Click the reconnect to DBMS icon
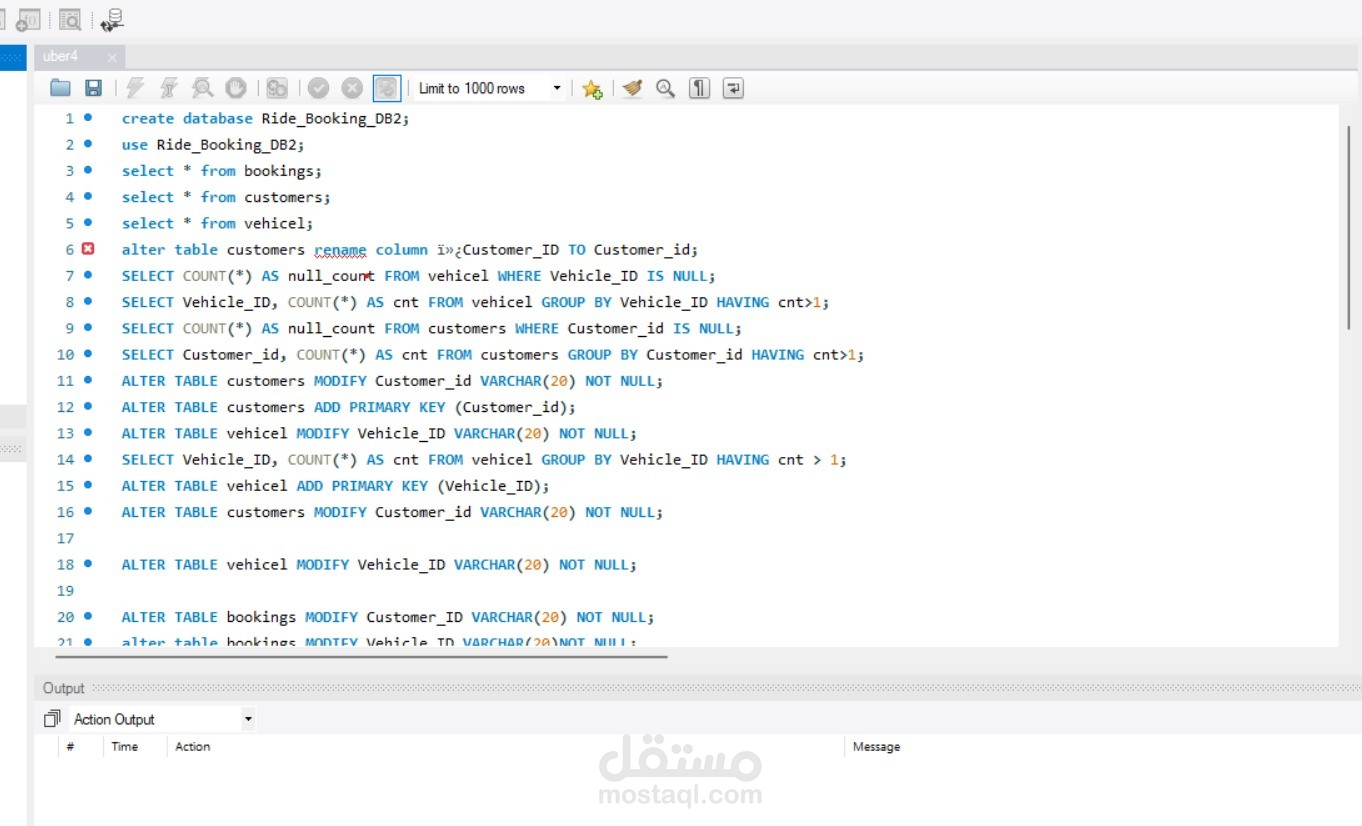The image size is (1362, 826). [112, 18]
